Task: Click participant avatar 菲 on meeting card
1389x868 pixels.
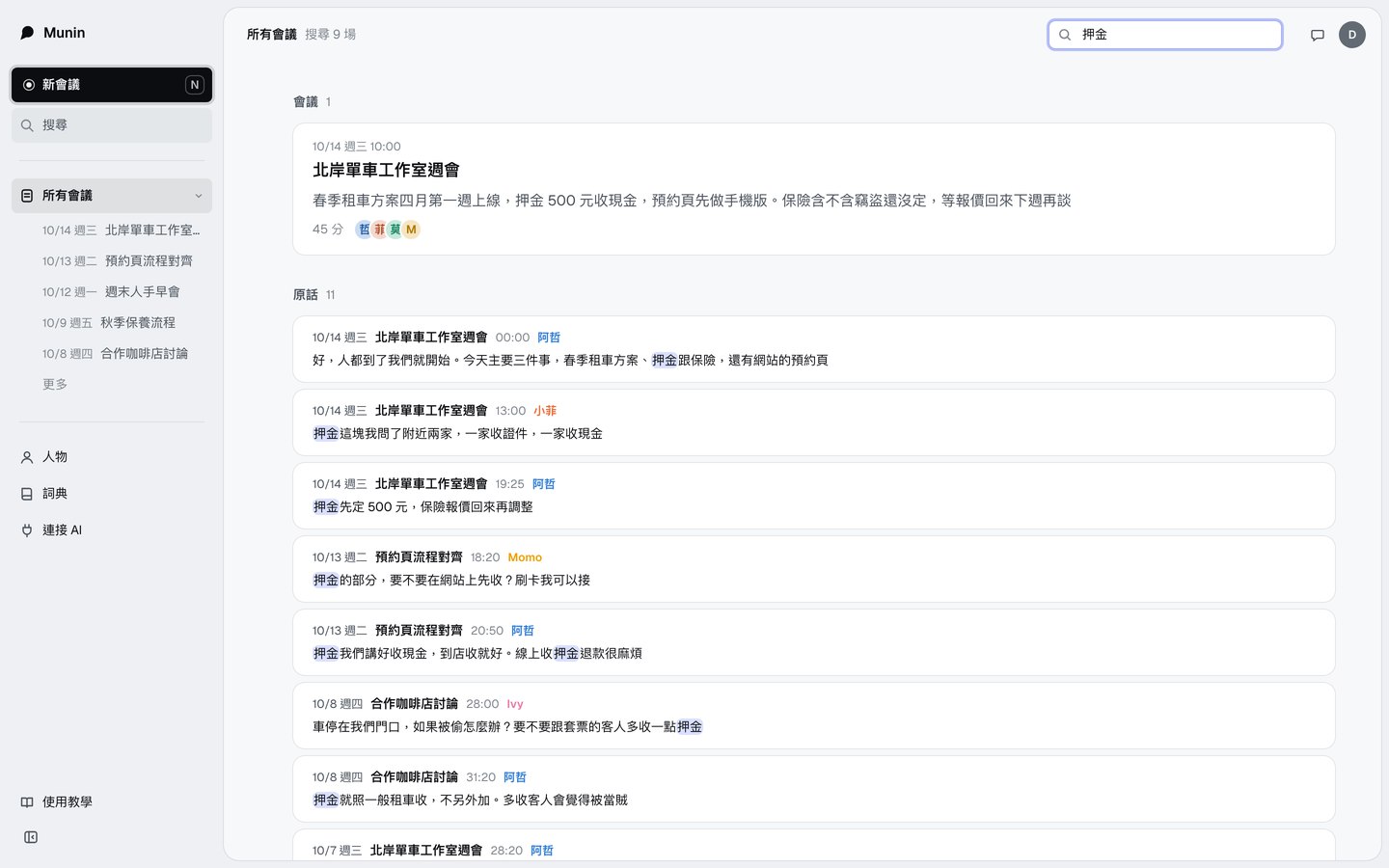Action: click(379, 230)
